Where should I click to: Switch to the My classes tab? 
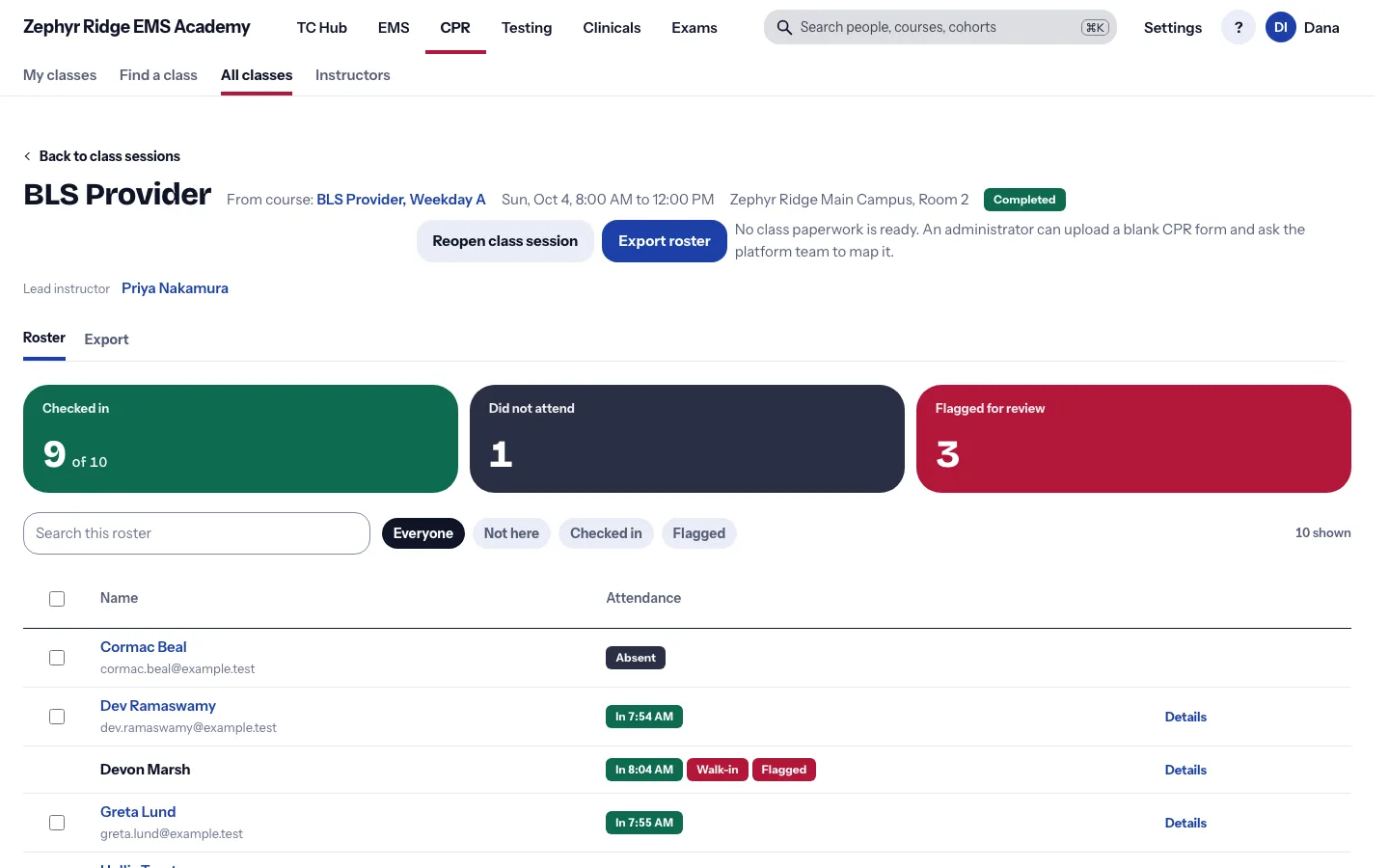tap(60, 75)
